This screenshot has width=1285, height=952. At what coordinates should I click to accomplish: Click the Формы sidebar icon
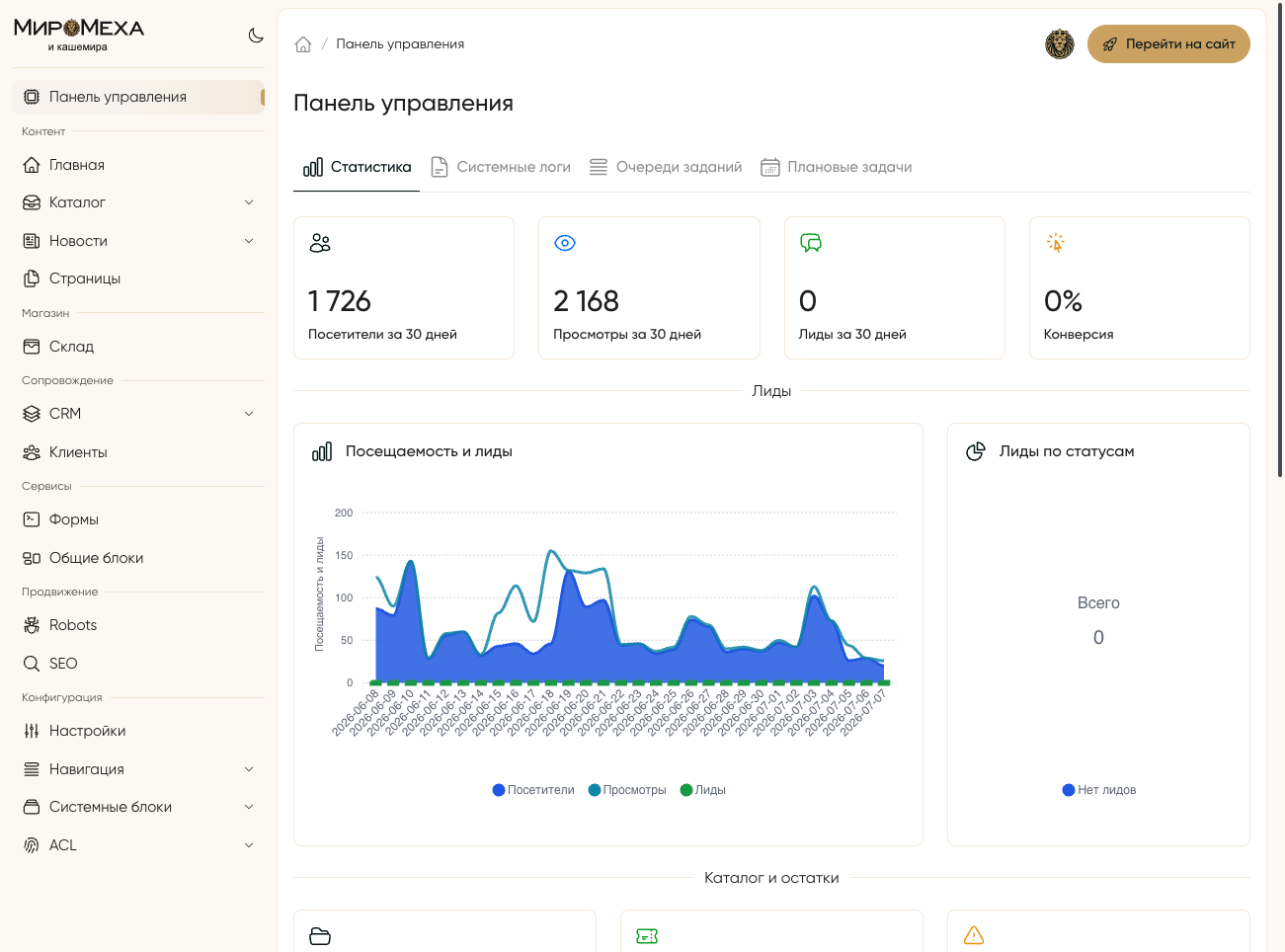click(32, 519)
